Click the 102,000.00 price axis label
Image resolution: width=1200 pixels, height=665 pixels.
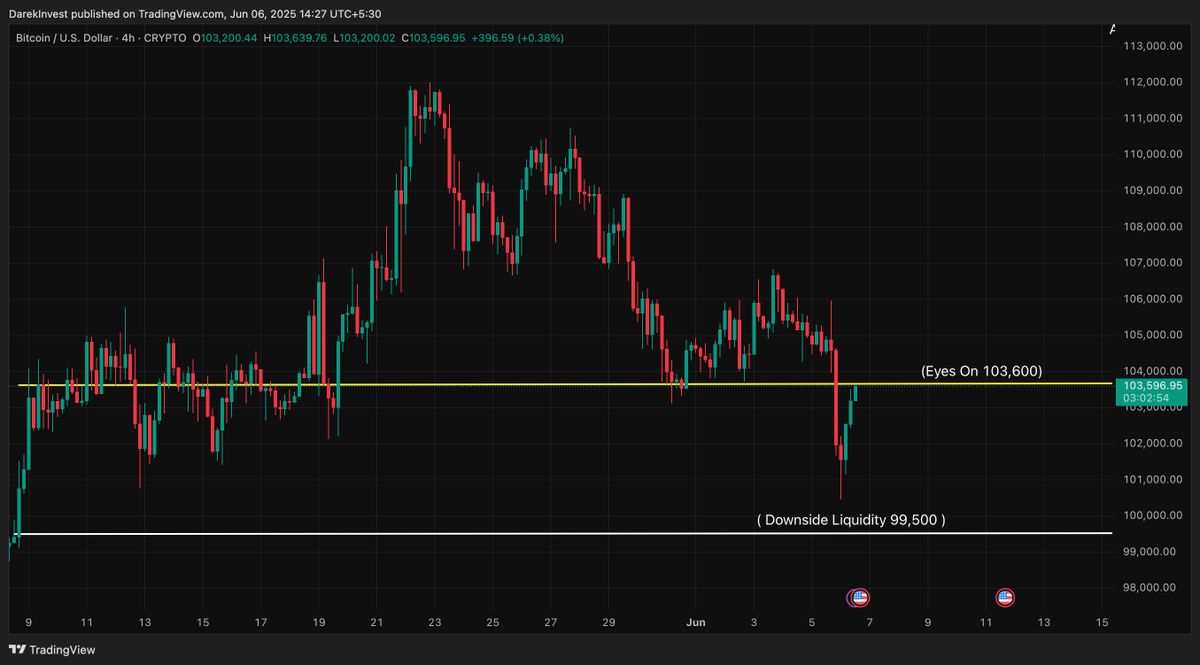pyautogui.click(x=1154, y=443)
